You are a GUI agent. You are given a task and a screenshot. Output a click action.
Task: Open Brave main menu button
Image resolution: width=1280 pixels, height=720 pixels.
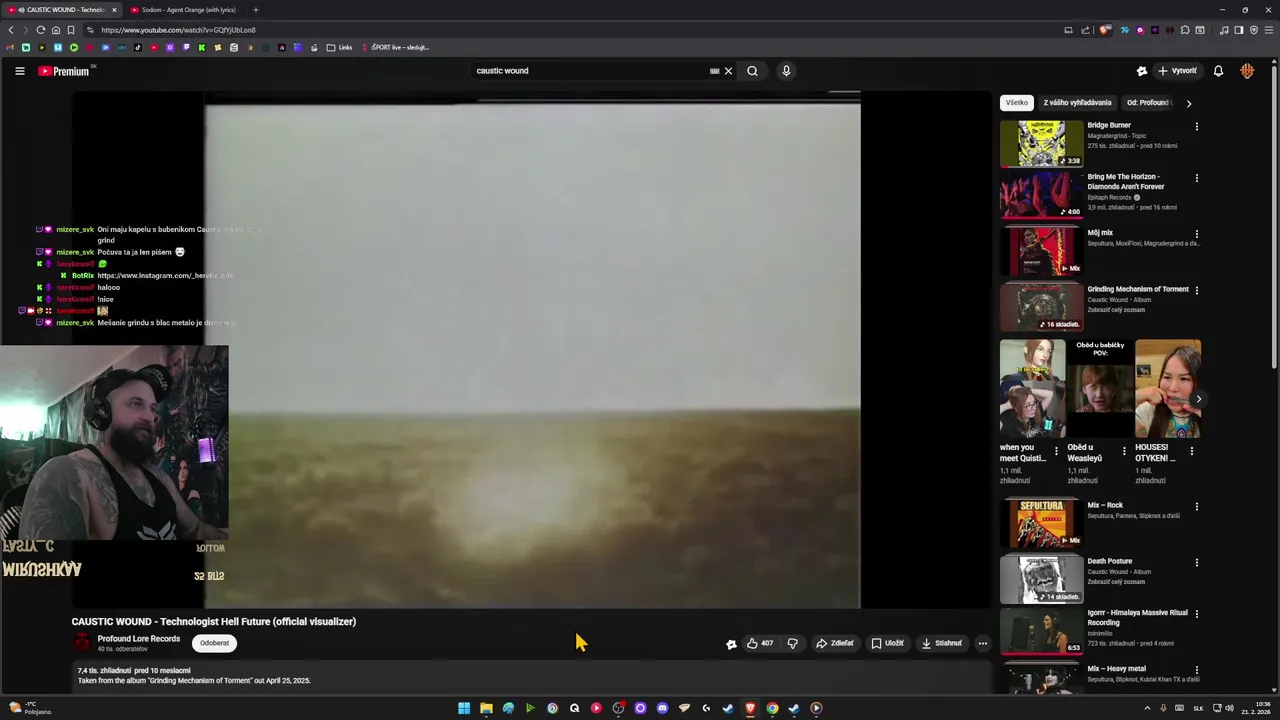click(x=1267, y=30)
